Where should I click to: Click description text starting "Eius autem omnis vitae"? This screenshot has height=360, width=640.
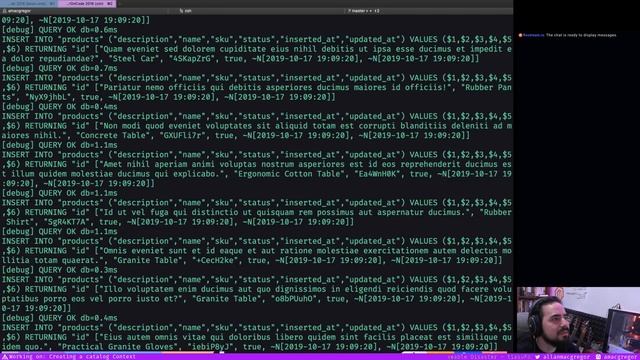point(256,342)
